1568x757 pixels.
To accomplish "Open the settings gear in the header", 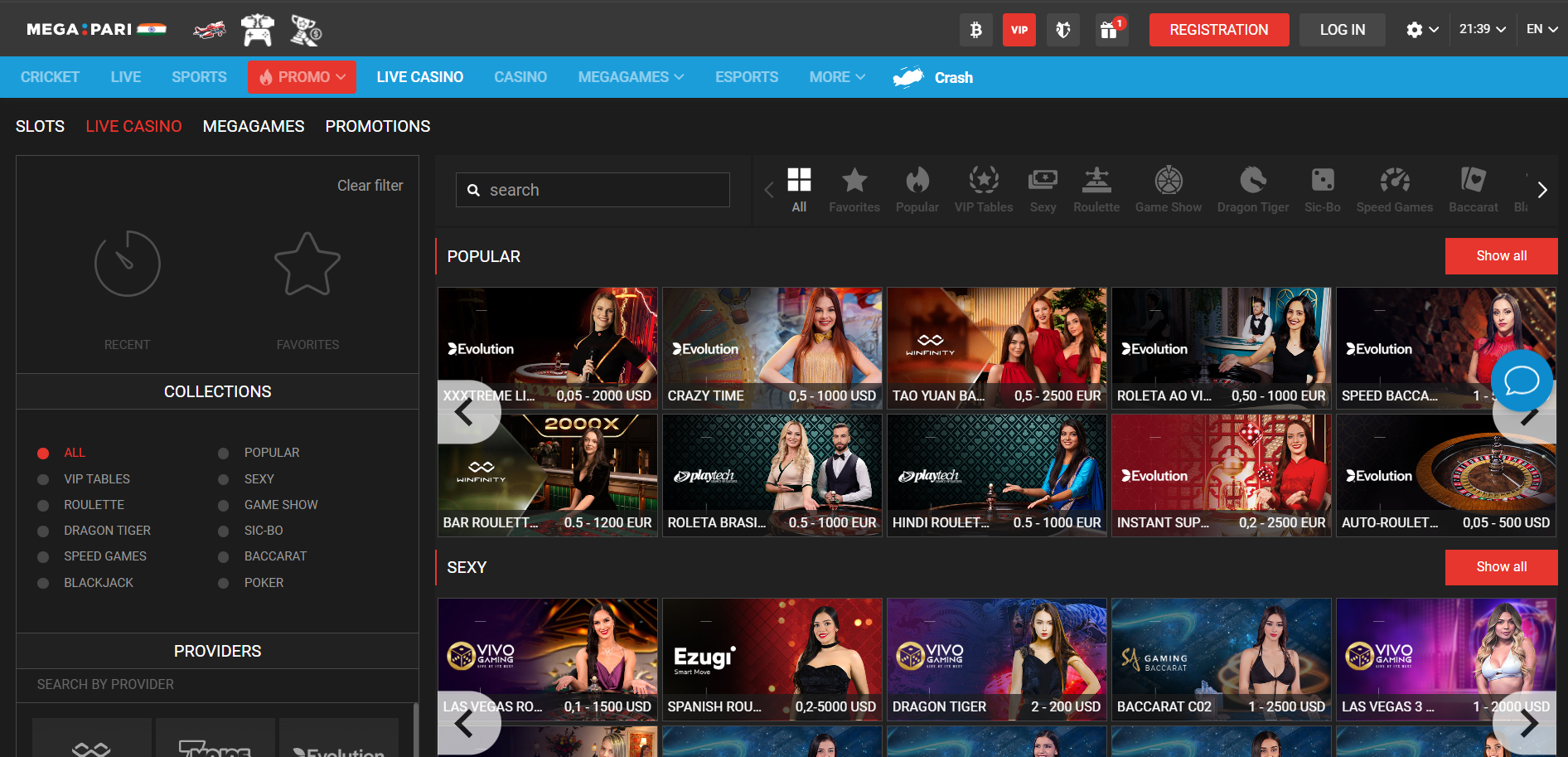I will point(1414,30).
